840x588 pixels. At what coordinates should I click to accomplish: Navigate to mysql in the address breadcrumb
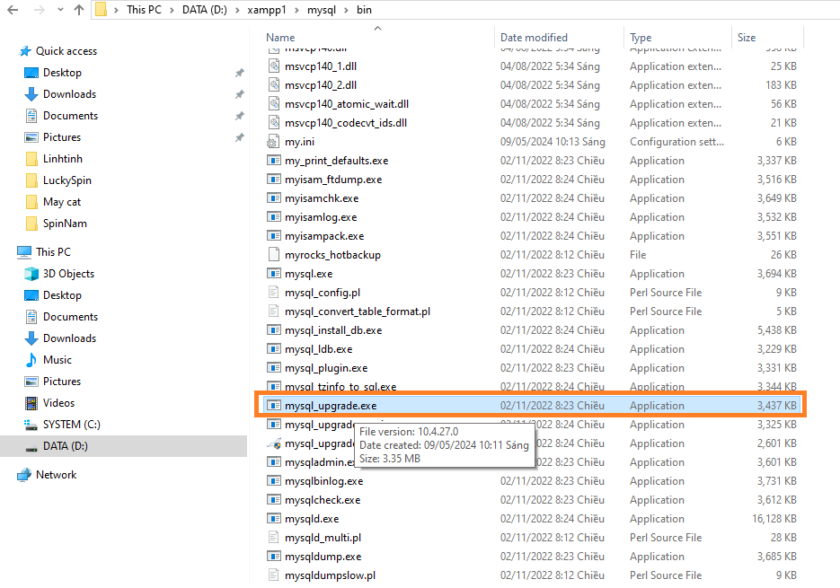(x=321, y=10)
